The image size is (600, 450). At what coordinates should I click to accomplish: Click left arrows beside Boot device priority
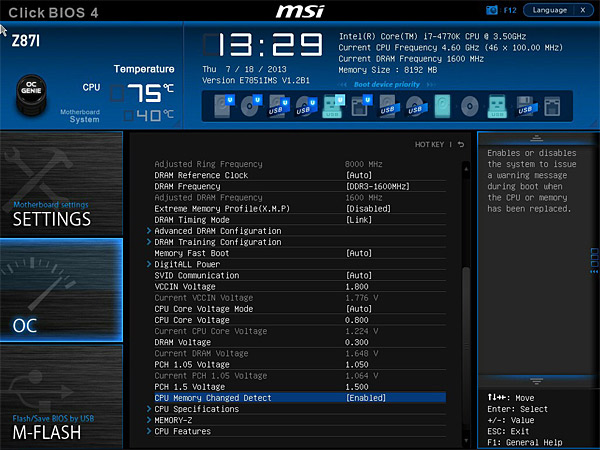pos(343,85)
